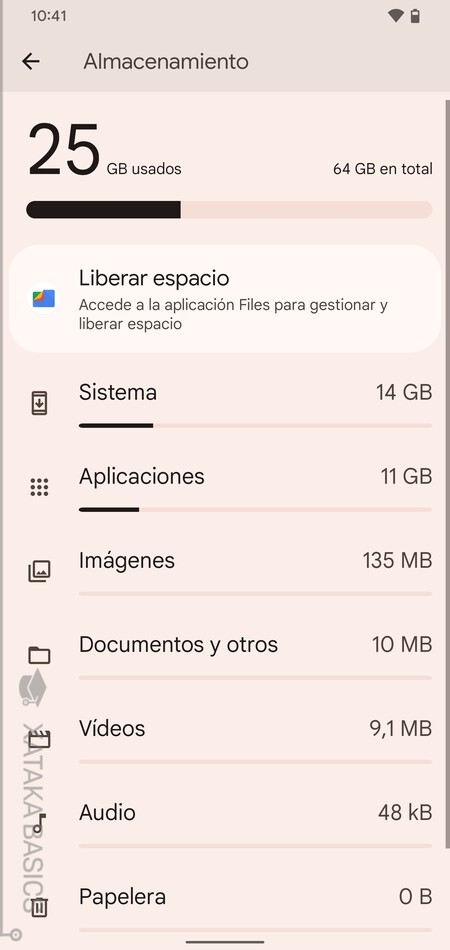The height and width of the screenshot is (950, 450).
Task: Tap the Wi-Fi status bar icon
Action: [x=395, y=16]
